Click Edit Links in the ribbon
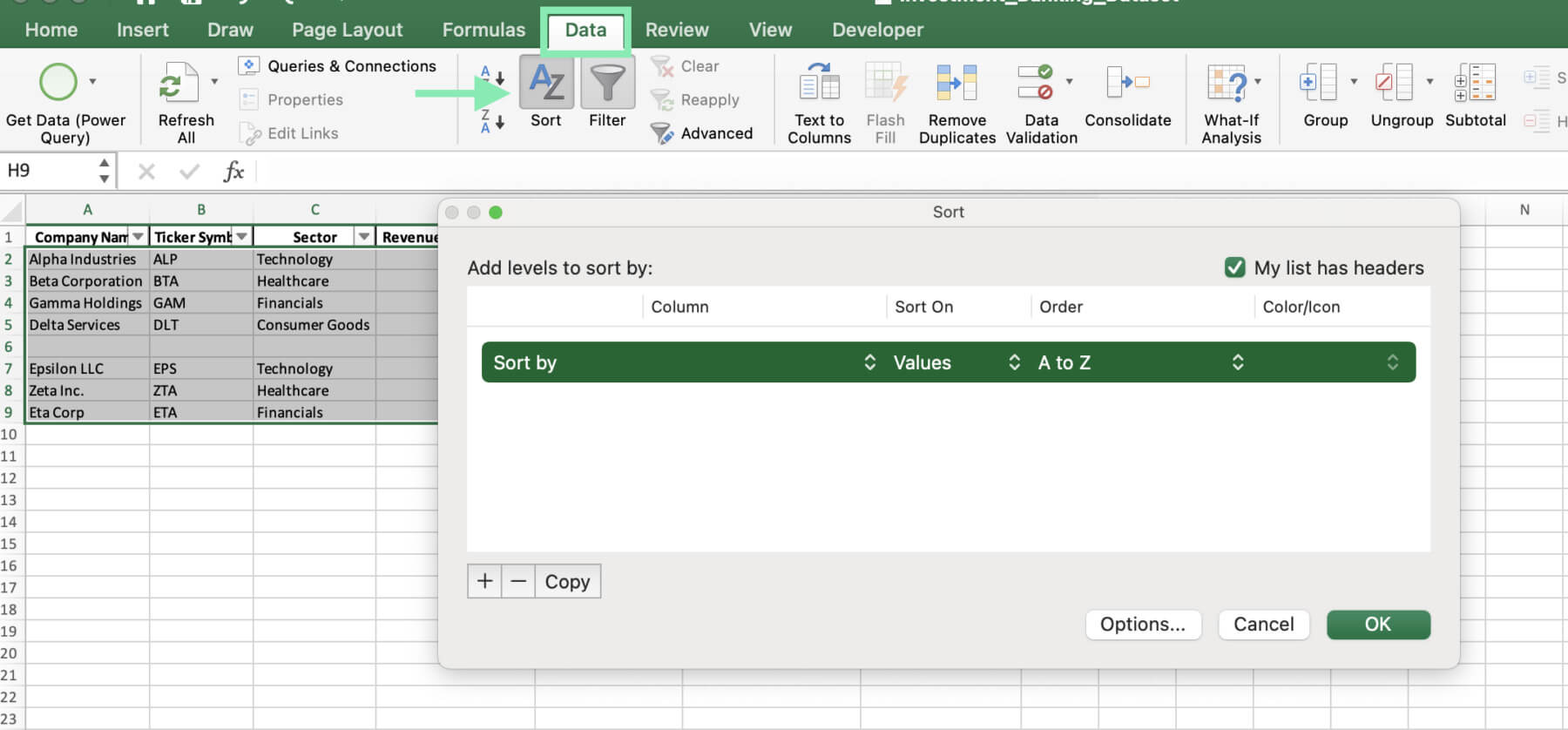This screenshot has height=730, width=1568. (289, 133)
